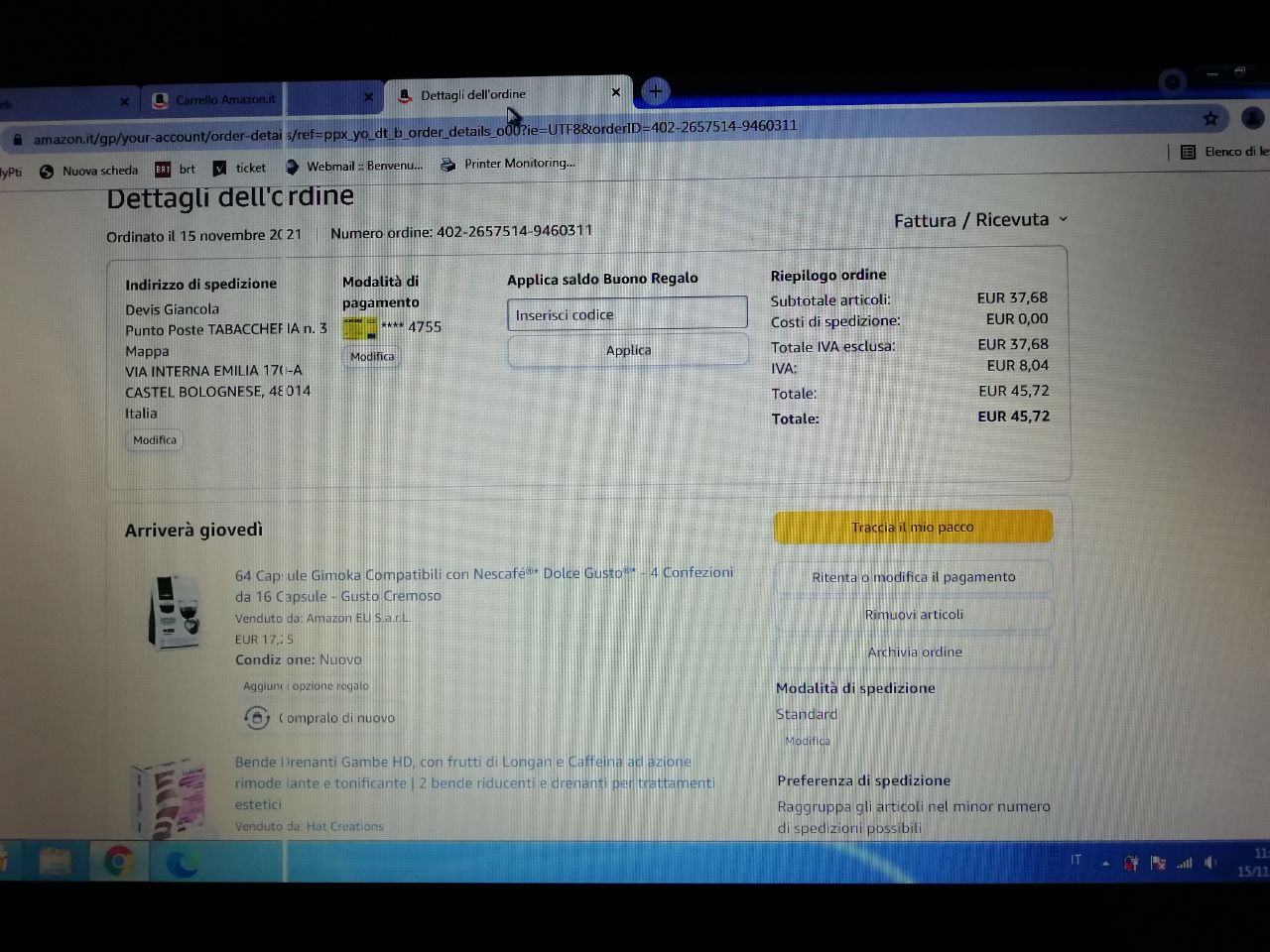
Task: Archive order with Archivia ordine
Action: 914,653
